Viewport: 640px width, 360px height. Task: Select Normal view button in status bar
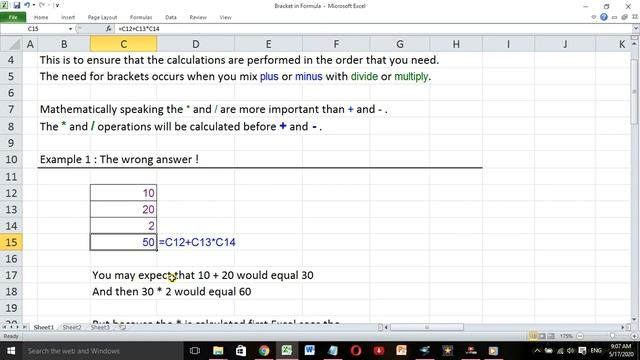point(533,336)
